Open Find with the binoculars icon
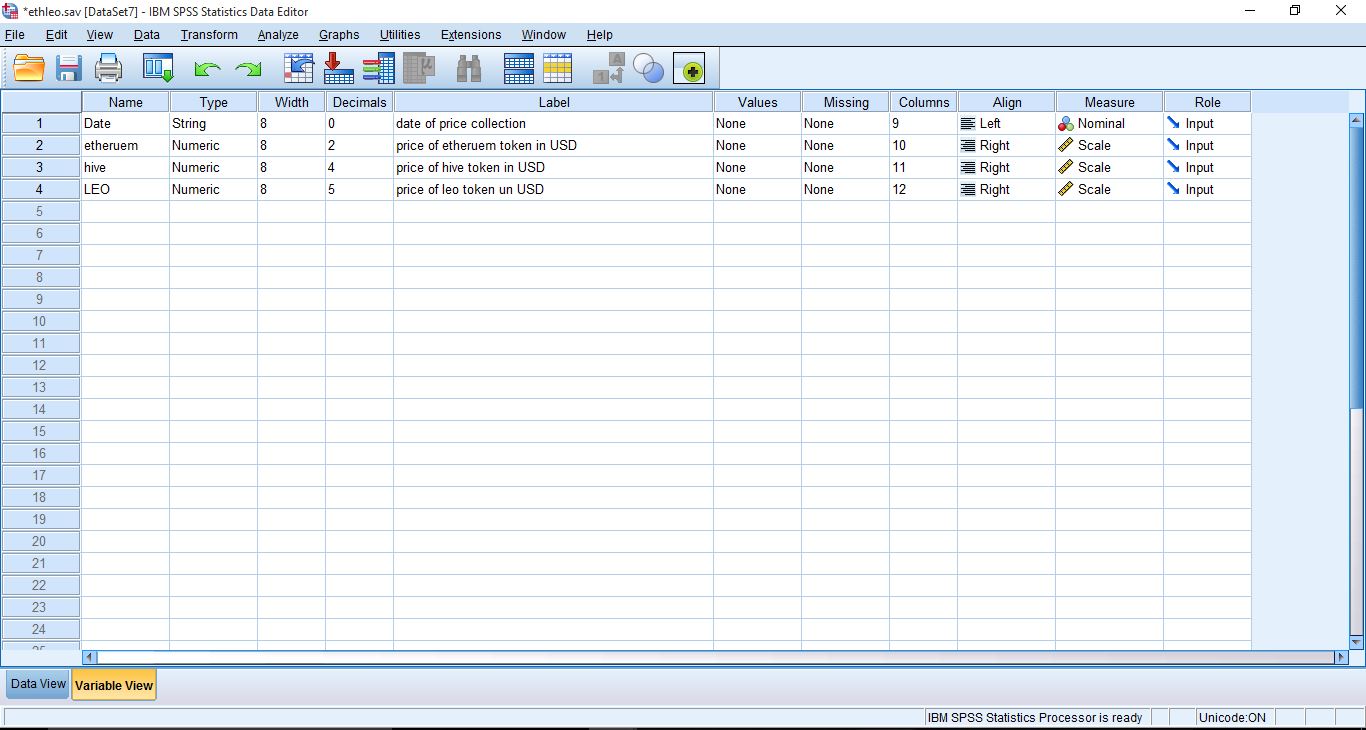The width and height of the screenshot is (1366, 730). click(468, 69)
